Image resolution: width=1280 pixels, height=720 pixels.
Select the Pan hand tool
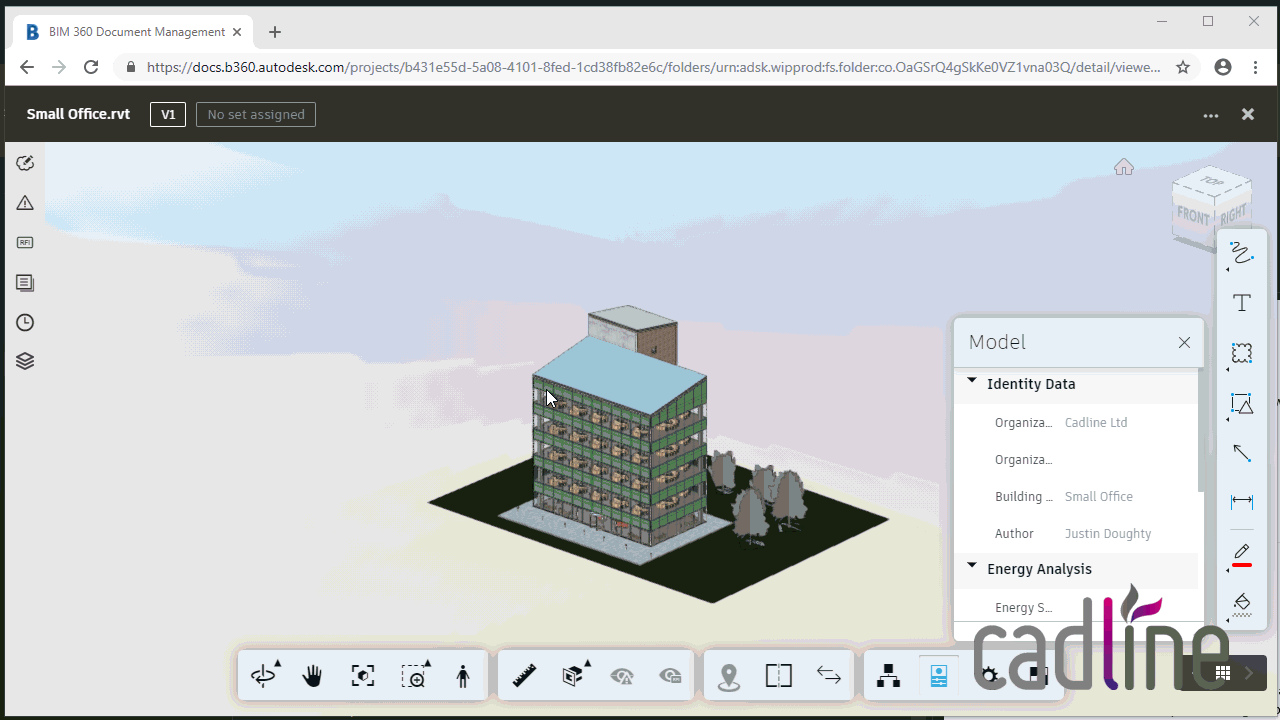(x=313, y=676)
